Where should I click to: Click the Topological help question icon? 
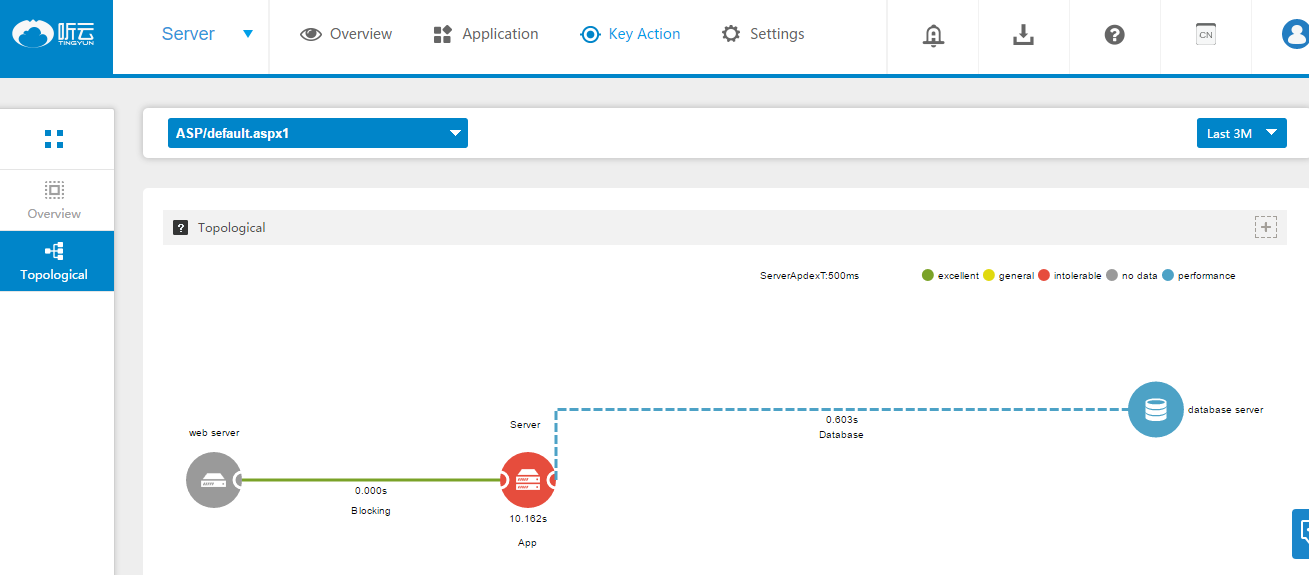tap(181, 228)
